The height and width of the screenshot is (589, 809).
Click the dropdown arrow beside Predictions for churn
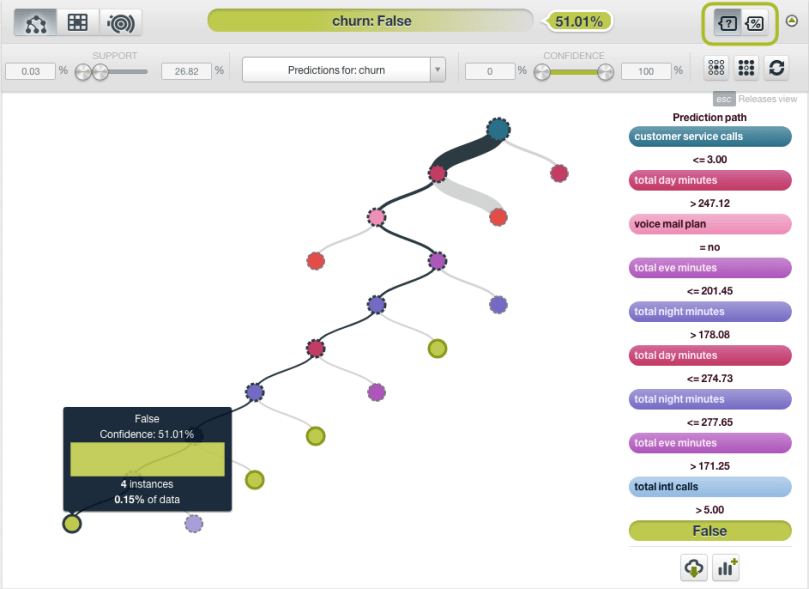(x=437, y=70)
